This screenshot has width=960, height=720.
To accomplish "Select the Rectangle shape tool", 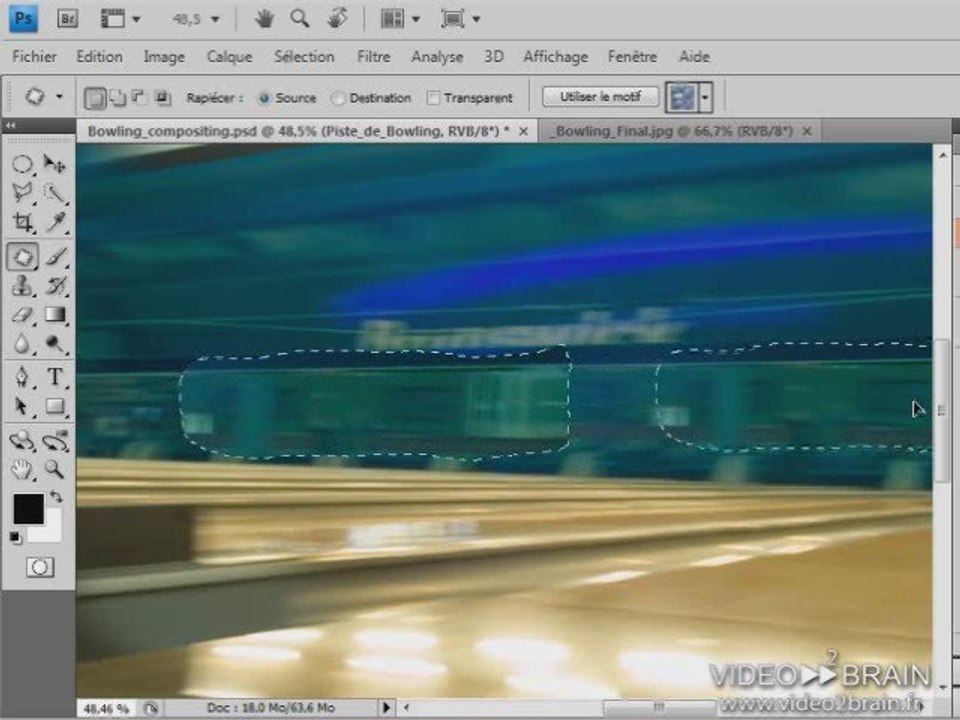I will pyautogui.click(x=54, y=406).
